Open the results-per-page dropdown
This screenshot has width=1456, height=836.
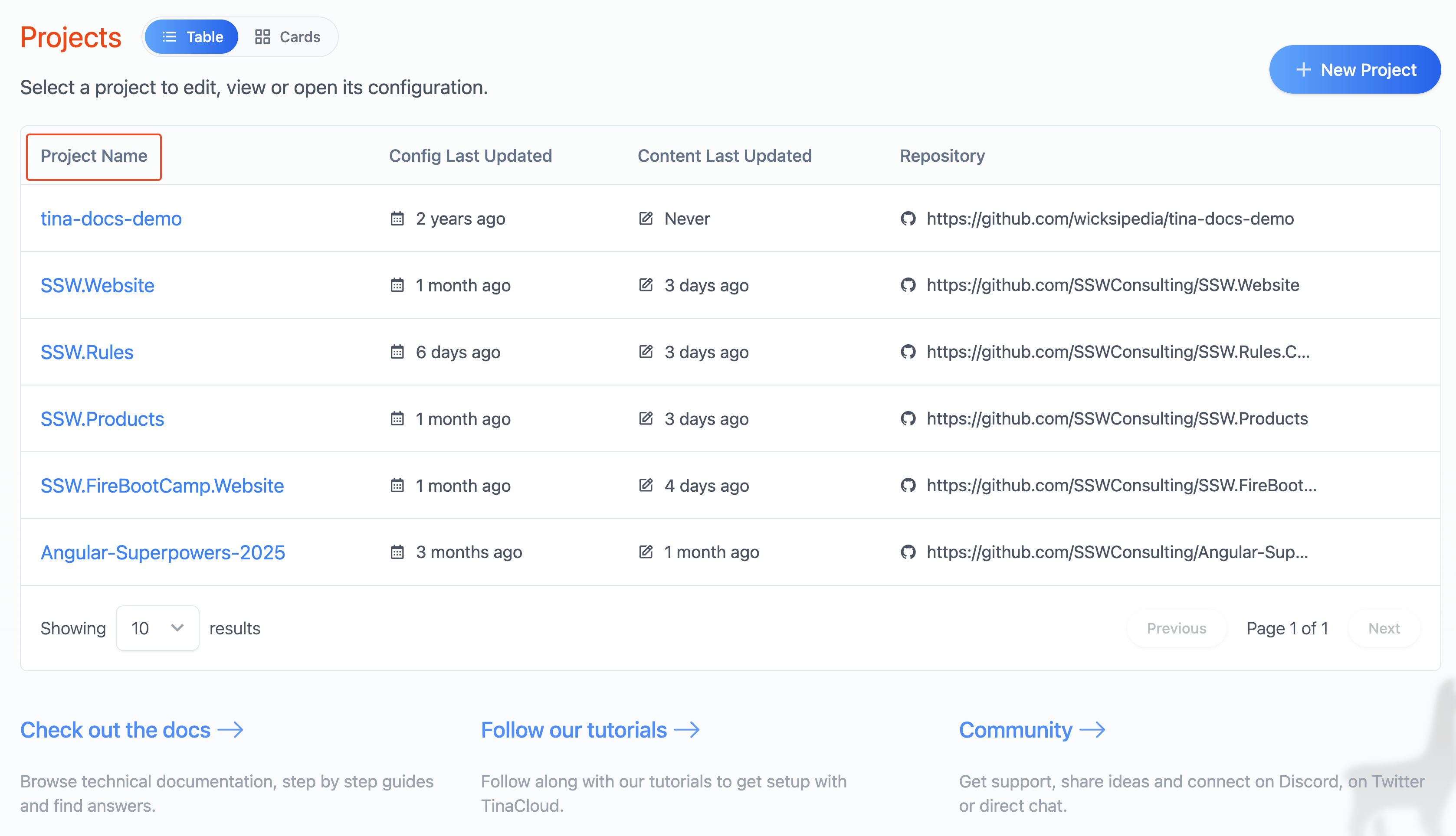point(157,628)
